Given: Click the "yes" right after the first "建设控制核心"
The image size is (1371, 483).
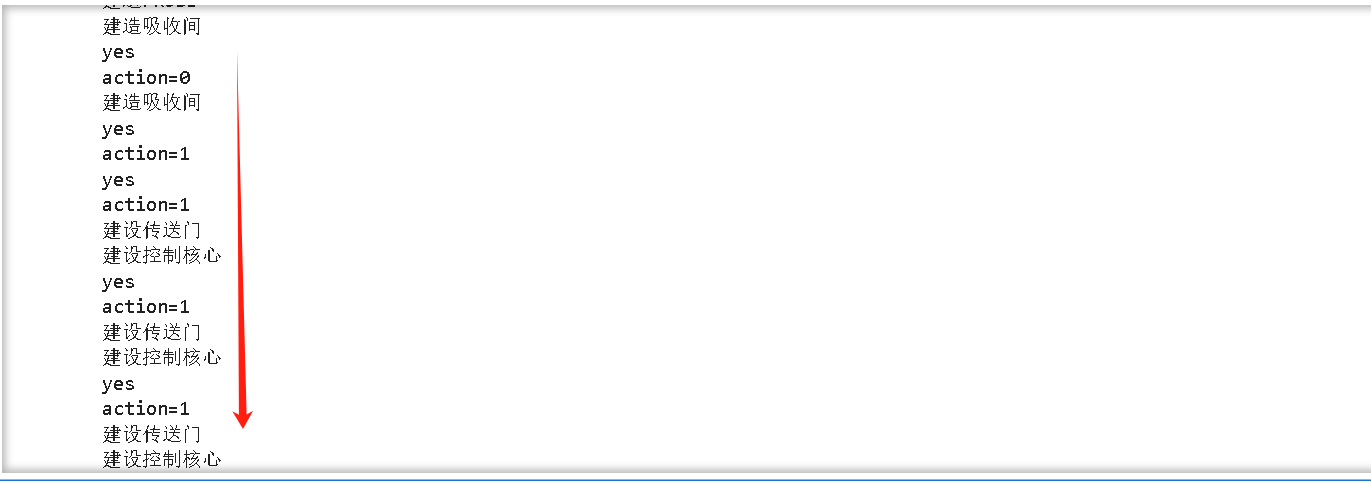Looking at the screenshot, I should (118, 283).
